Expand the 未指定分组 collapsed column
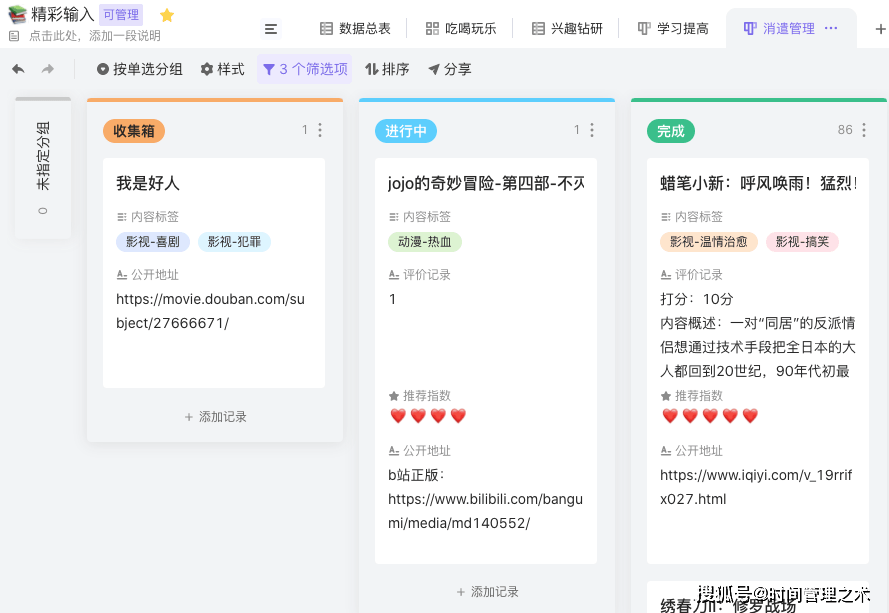Viewport: 889px width, 613px height. click(x=43, y=168)
